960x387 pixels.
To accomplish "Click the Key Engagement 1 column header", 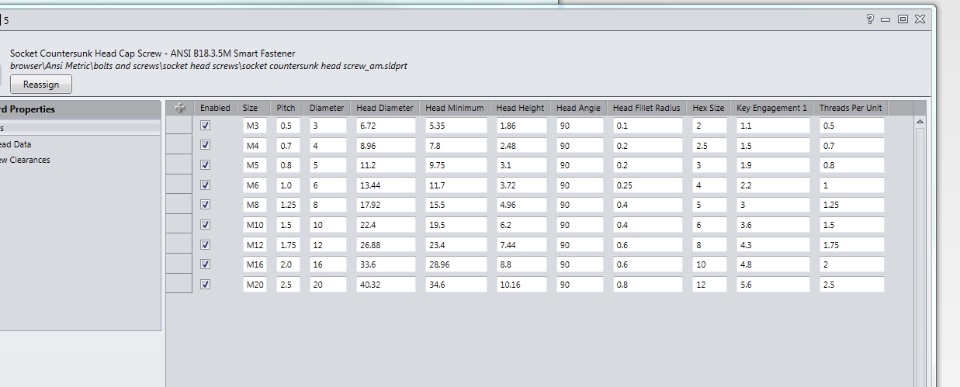I will pos(772,108).
